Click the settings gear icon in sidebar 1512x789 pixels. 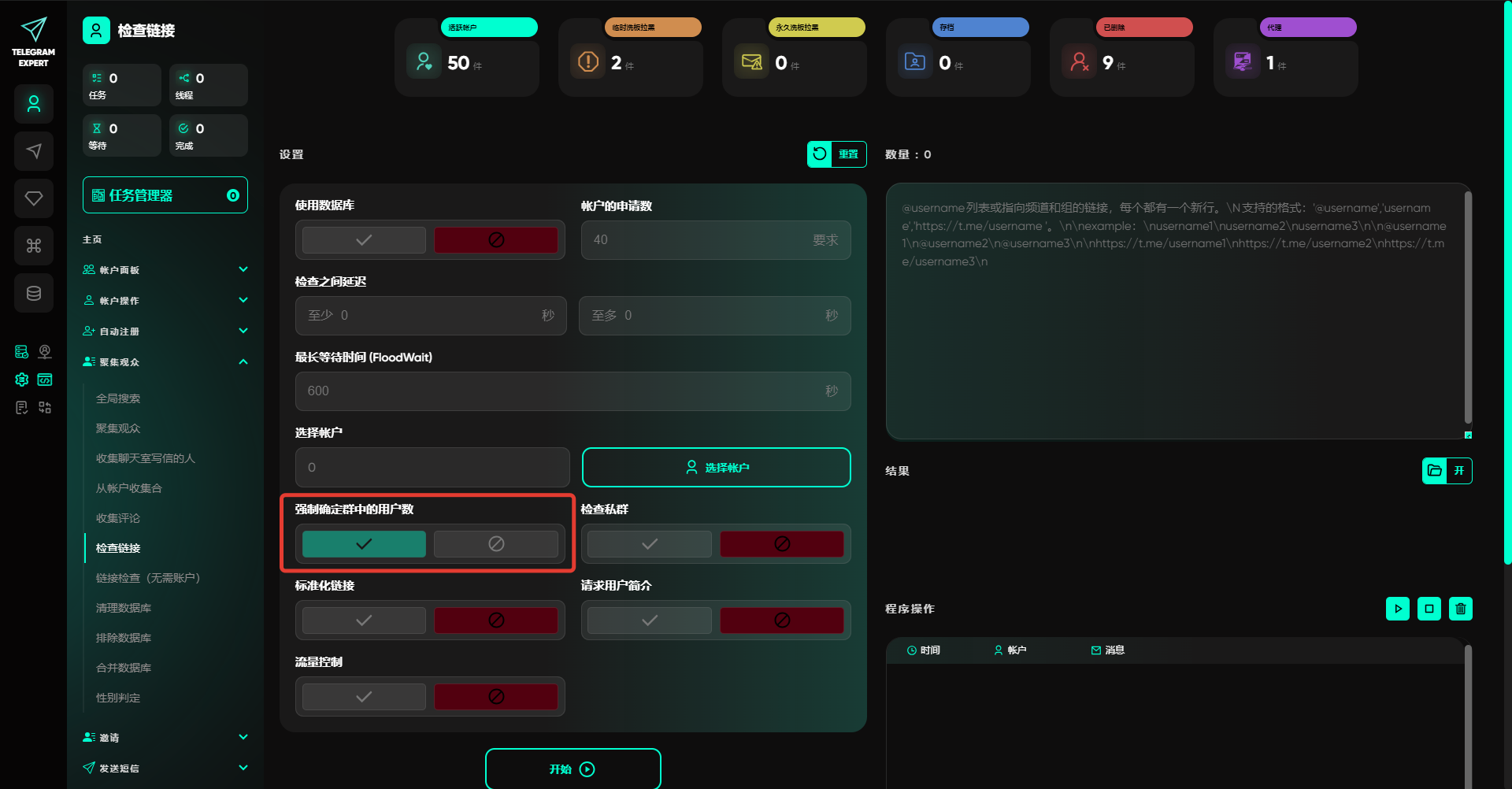[x=22, y=380]
